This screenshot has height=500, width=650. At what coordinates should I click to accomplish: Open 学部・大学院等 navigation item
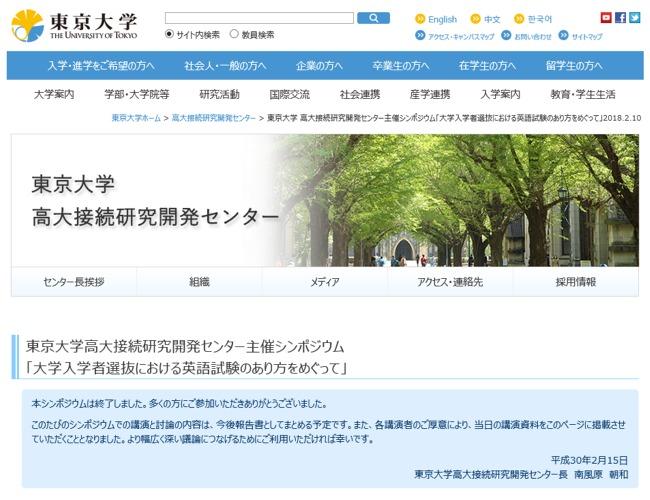(x=137, y=94)
